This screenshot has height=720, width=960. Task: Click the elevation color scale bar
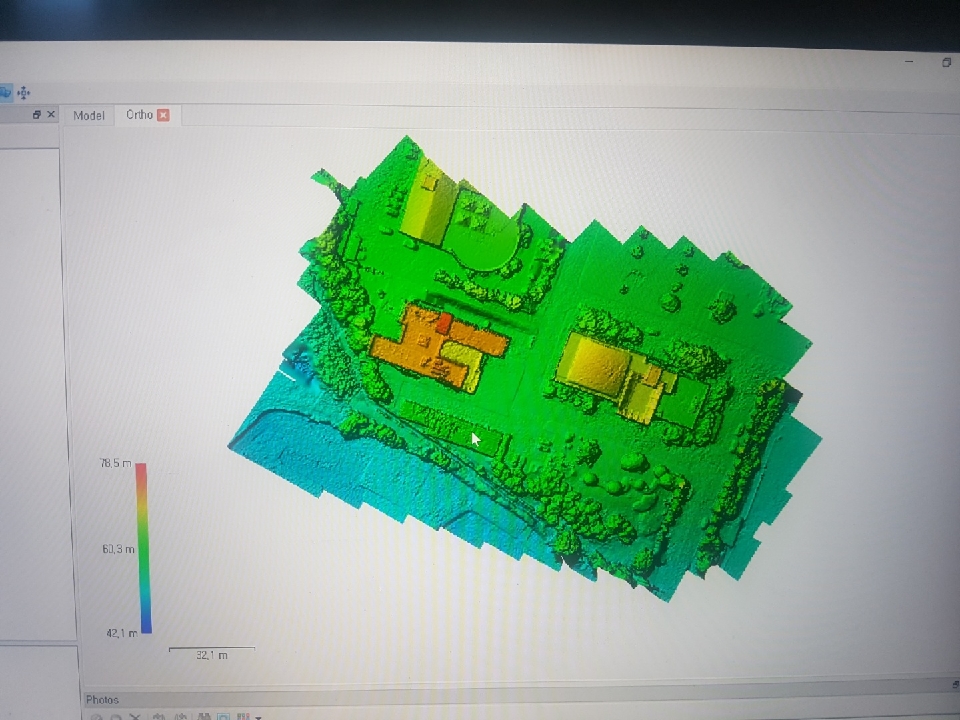(143, 548)
